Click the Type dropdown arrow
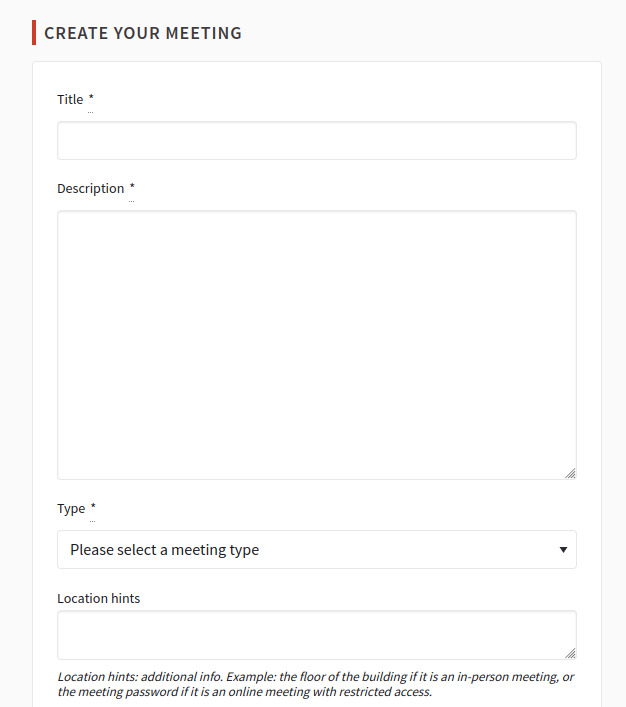 (563, 550)
